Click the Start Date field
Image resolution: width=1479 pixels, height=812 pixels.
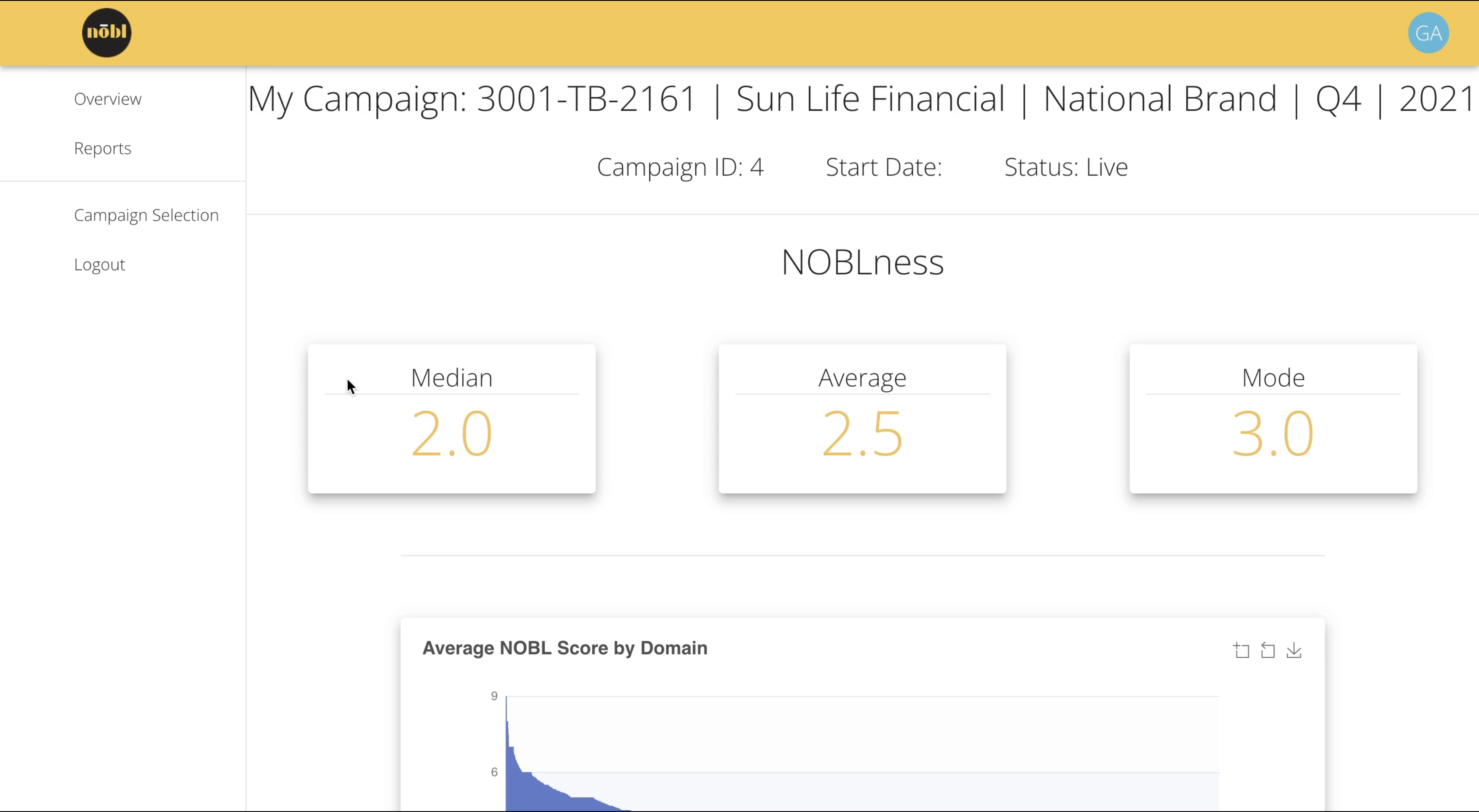click(x=883, y=167)
